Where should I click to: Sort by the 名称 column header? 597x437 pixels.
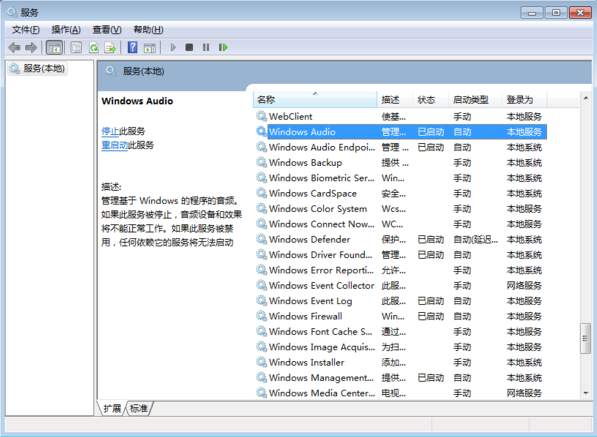(x=315, y=100)
